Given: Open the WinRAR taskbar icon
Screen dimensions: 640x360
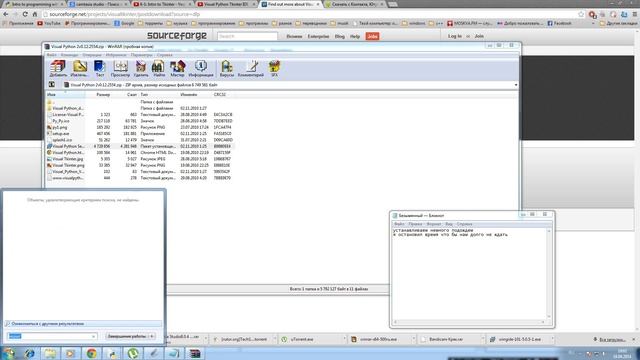Looking at the screenshot, I should coord(195,353).
